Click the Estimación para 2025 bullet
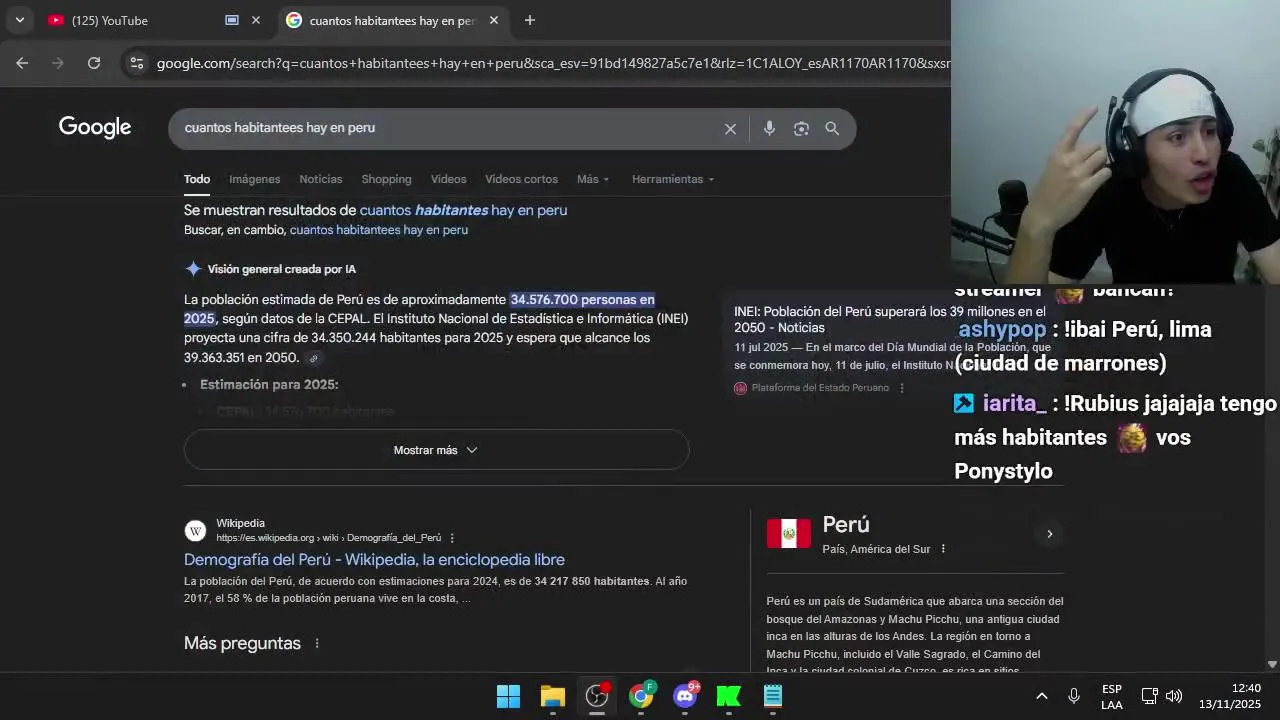 269,385
